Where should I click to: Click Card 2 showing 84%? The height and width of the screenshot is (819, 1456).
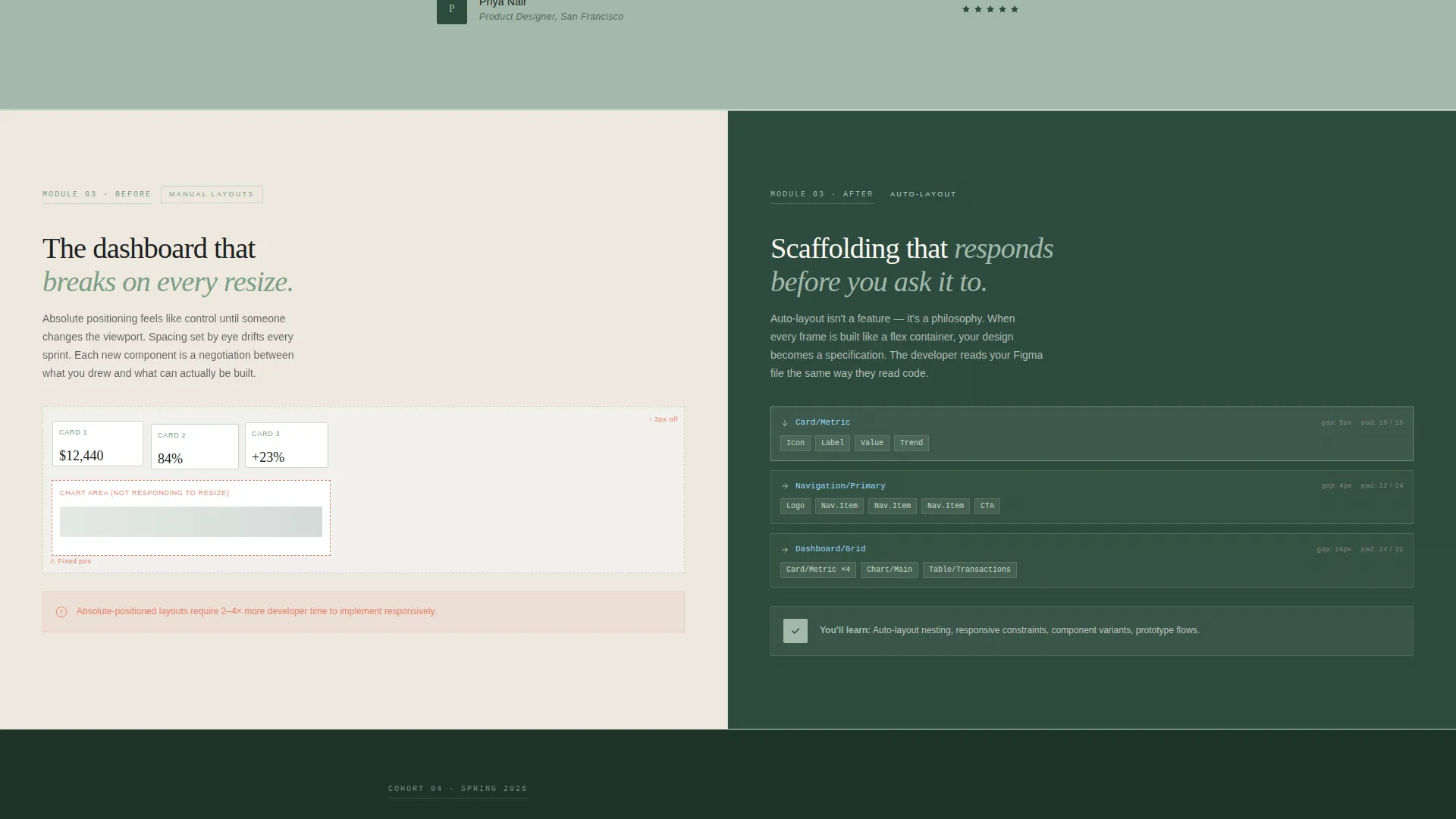click(x=195, y=447)
